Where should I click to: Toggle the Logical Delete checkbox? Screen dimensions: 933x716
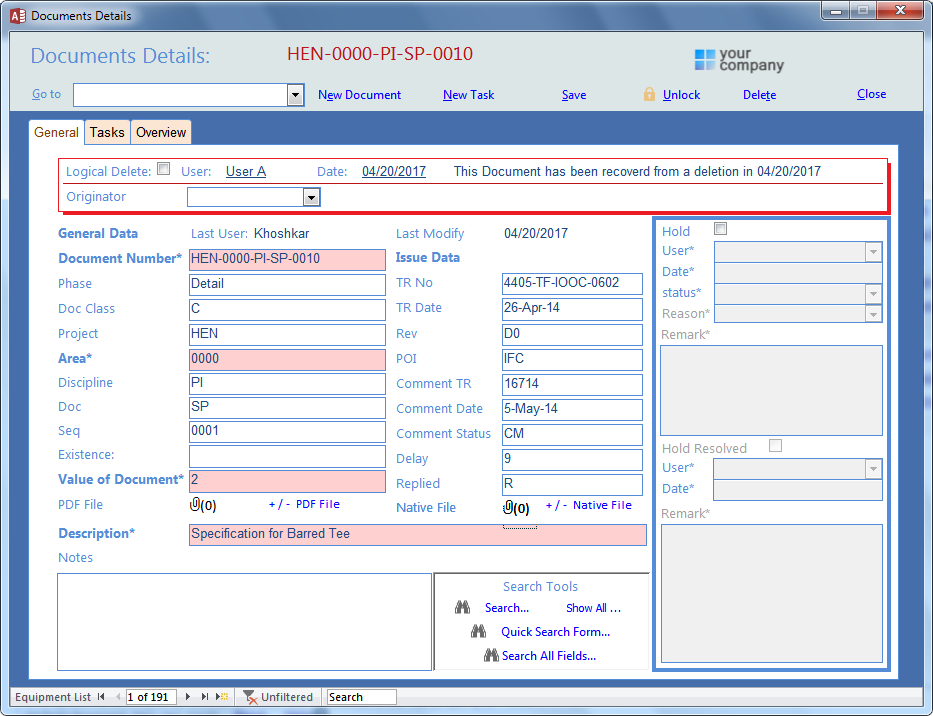[x=164, y=169]
